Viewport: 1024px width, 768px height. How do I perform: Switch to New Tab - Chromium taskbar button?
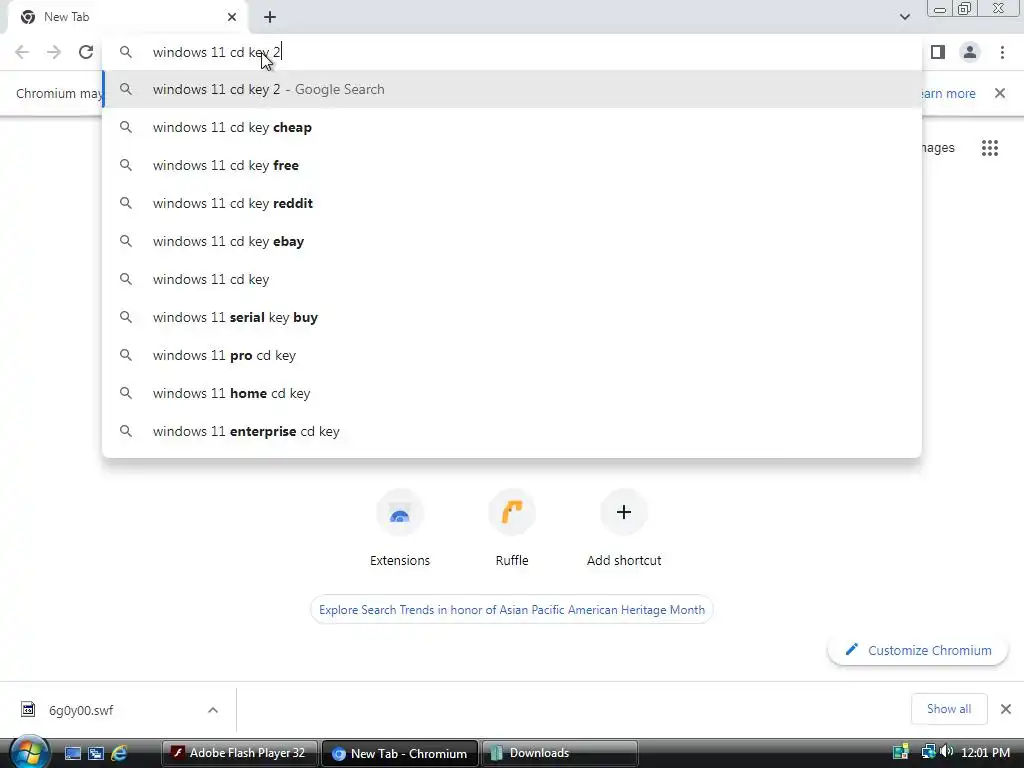click(x=400, y=753)
